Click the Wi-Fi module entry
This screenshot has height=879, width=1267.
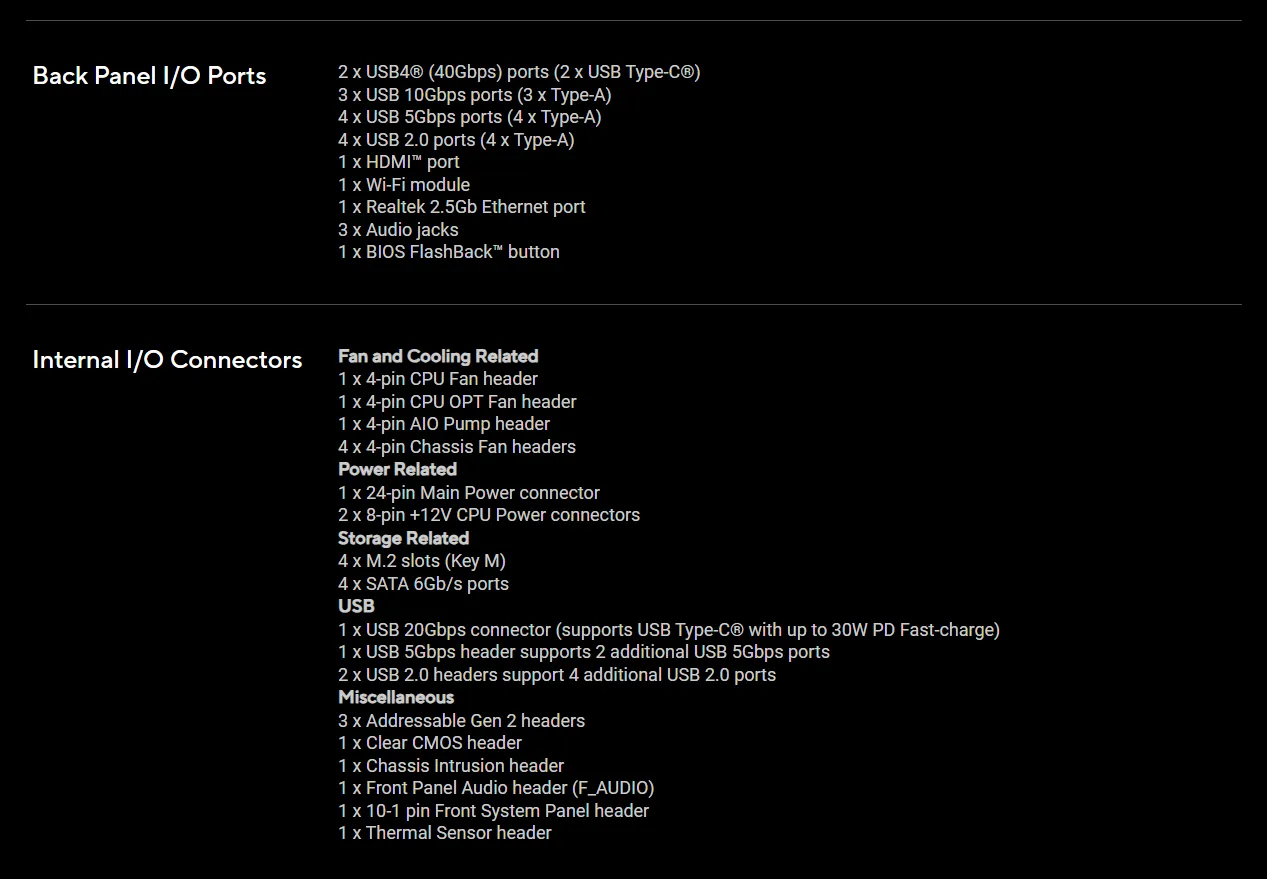tap(403, 185)
